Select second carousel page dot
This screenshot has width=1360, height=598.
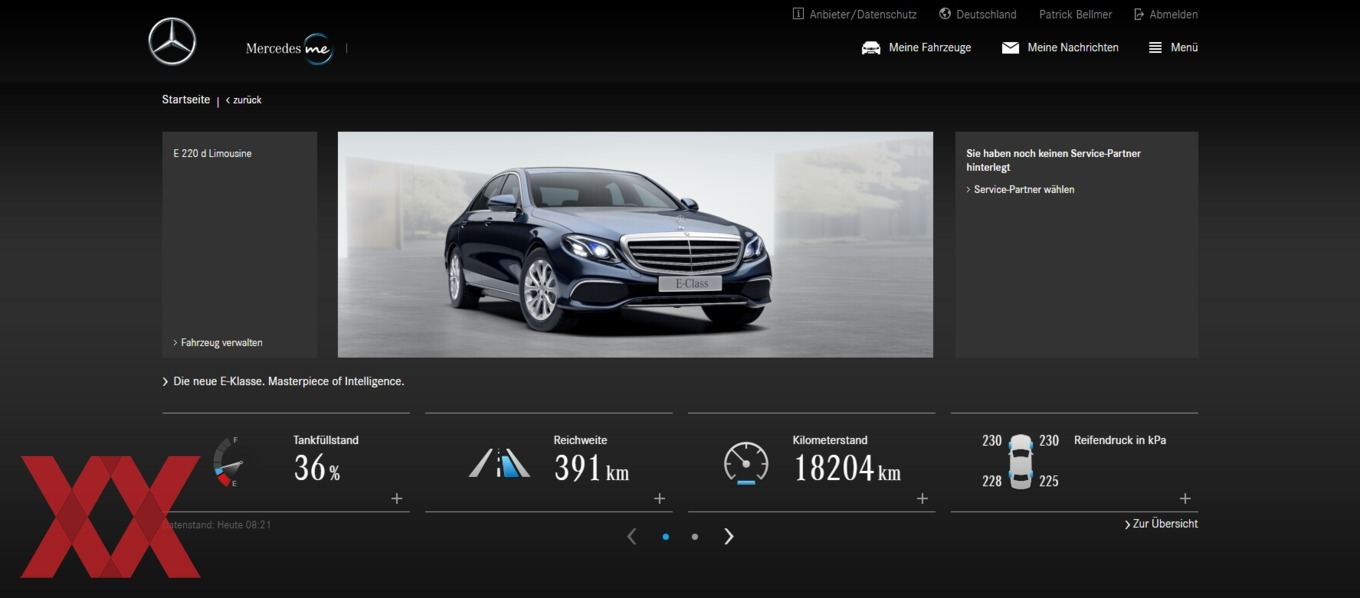695,537
